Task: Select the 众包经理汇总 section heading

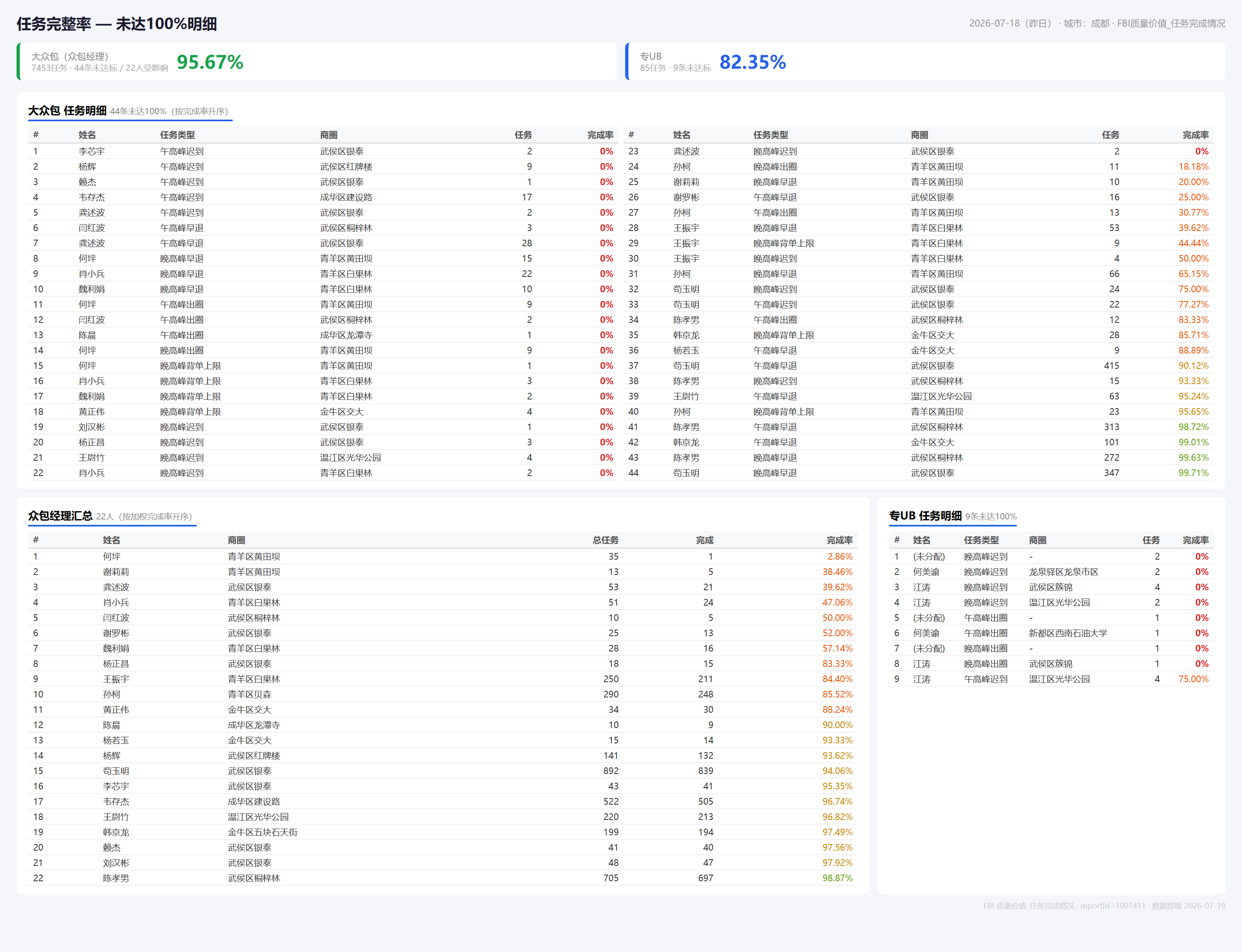Action: click(60, 516)
